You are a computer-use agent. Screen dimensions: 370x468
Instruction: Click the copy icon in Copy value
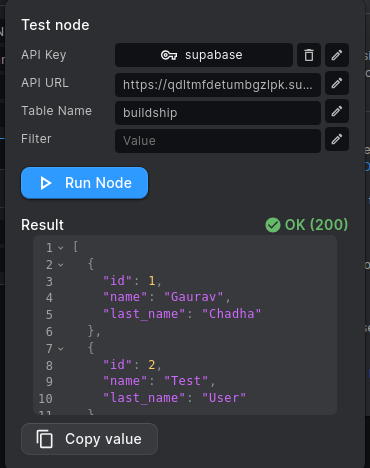(x=44, y=439)
